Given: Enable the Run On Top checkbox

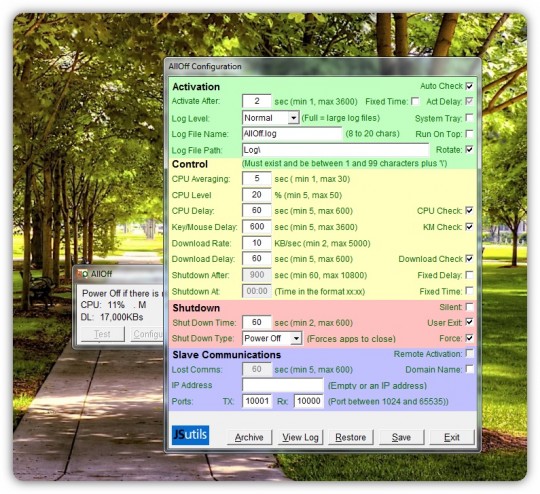Looking at the screenshot, I should click(x=469, y=134).
